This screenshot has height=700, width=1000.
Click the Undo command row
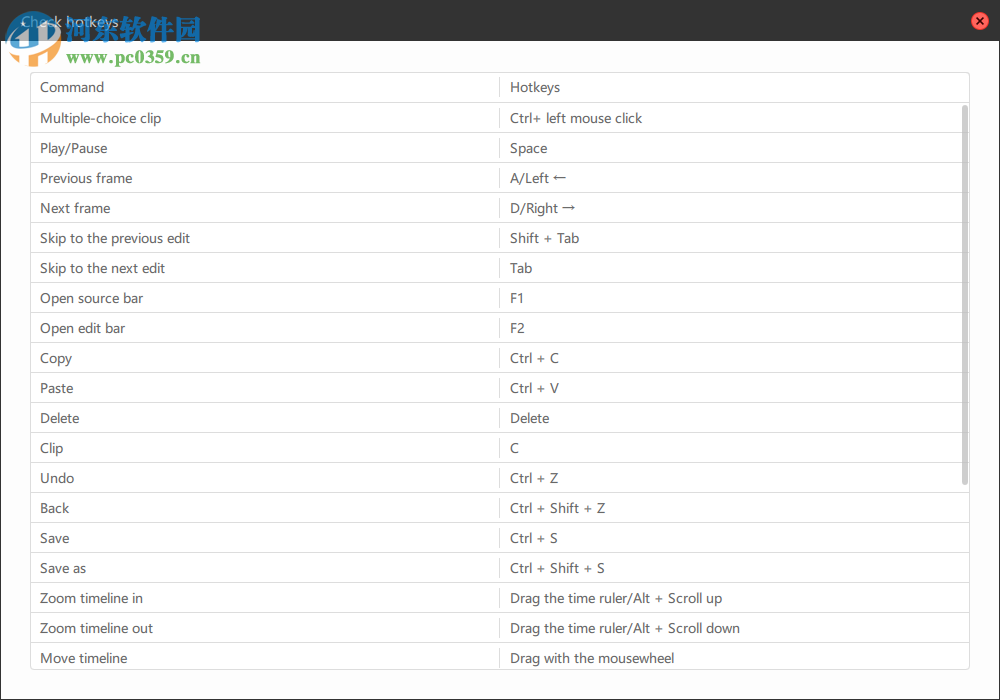57,478
